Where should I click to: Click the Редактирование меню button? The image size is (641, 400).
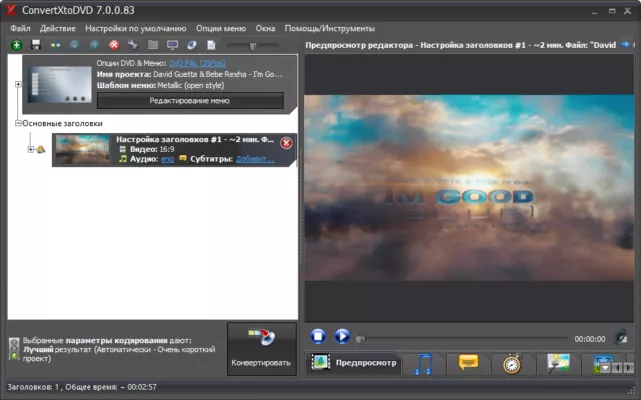click(190, 101)
